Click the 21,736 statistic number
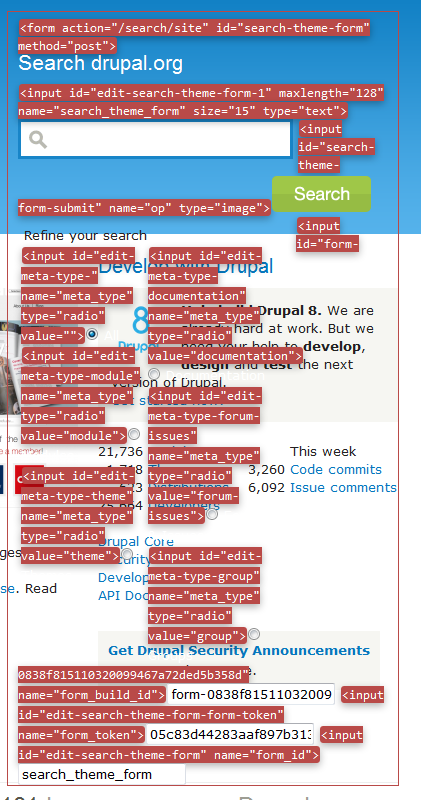Image resolution: width=421 pixels, height=800 pixels. point(120,452)
